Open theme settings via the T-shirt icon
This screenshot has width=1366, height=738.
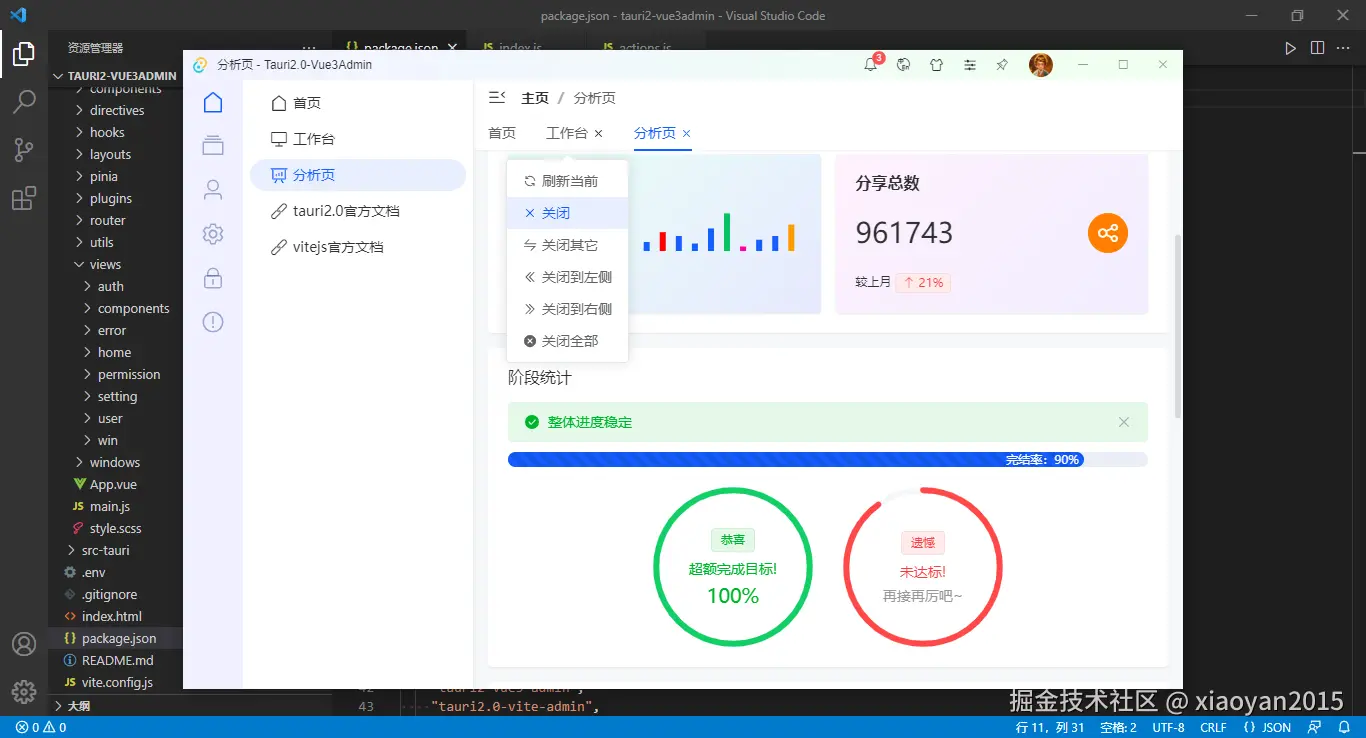pyautogui.click(x=936, y=64)
